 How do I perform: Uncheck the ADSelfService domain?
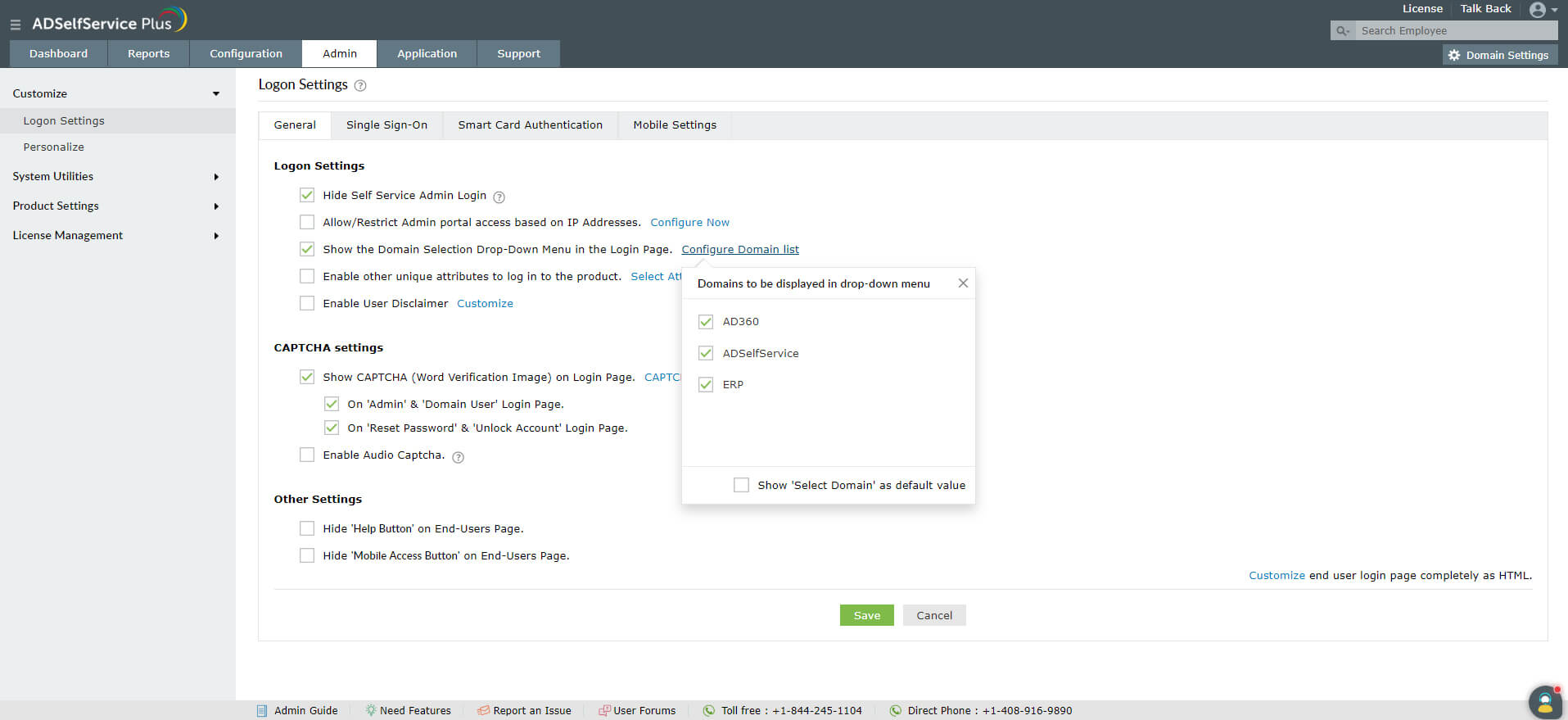(706, 353)
